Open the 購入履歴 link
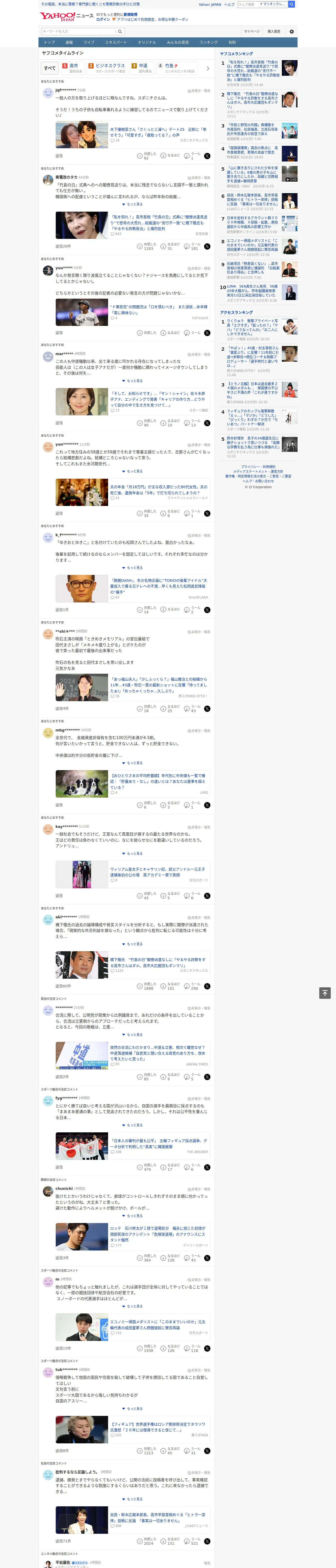This screenshot has width=336, height=1568. coord(274,32)
